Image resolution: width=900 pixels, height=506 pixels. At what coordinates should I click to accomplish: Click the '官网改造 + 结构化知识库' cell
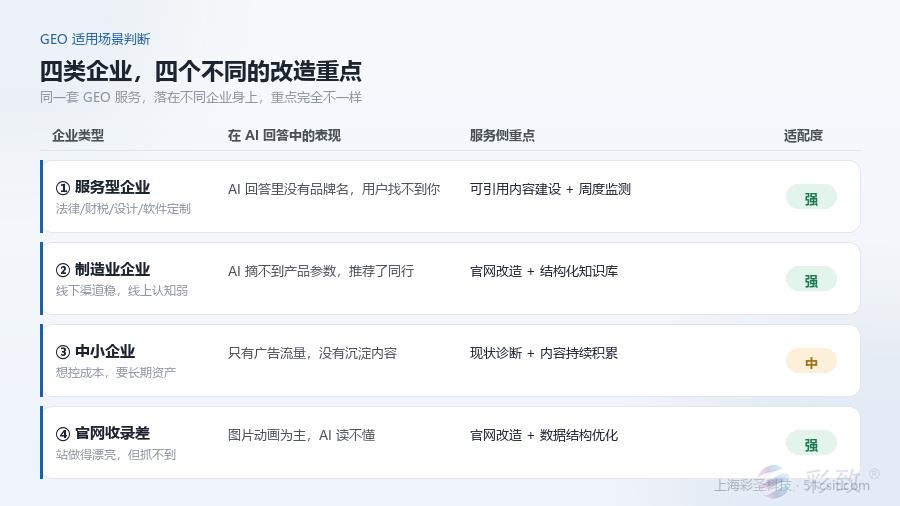[544, 271]
